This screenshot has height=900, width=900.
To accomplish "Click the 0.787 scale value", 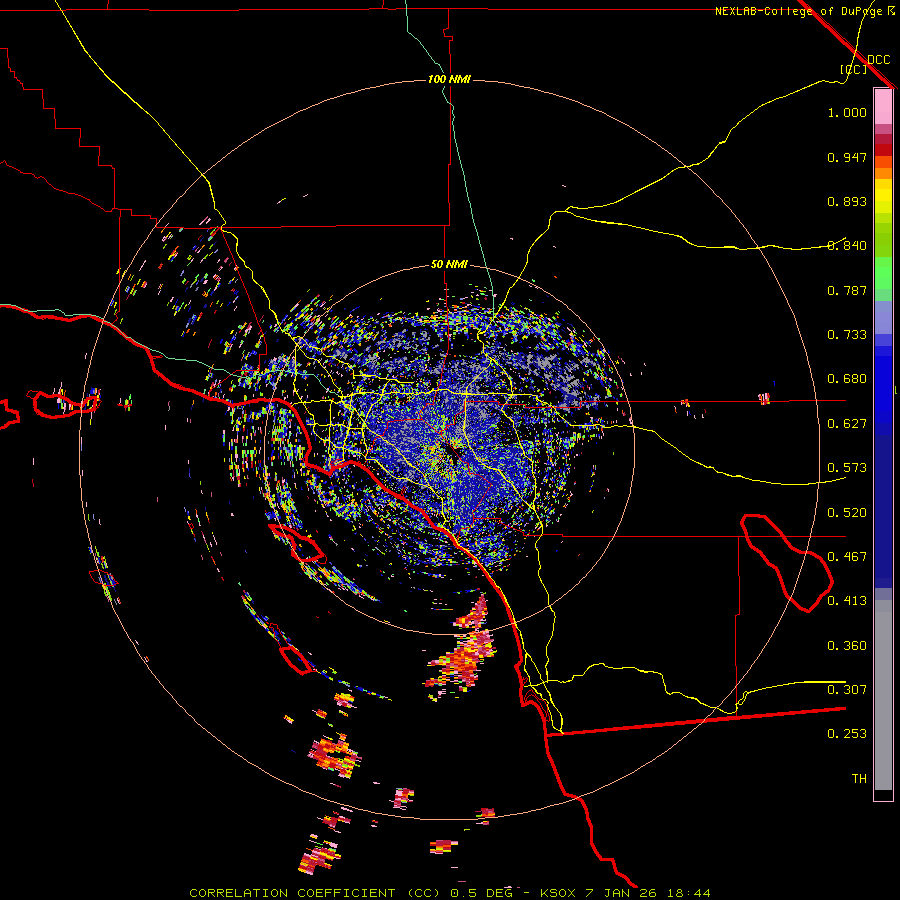I will [847, 290].
